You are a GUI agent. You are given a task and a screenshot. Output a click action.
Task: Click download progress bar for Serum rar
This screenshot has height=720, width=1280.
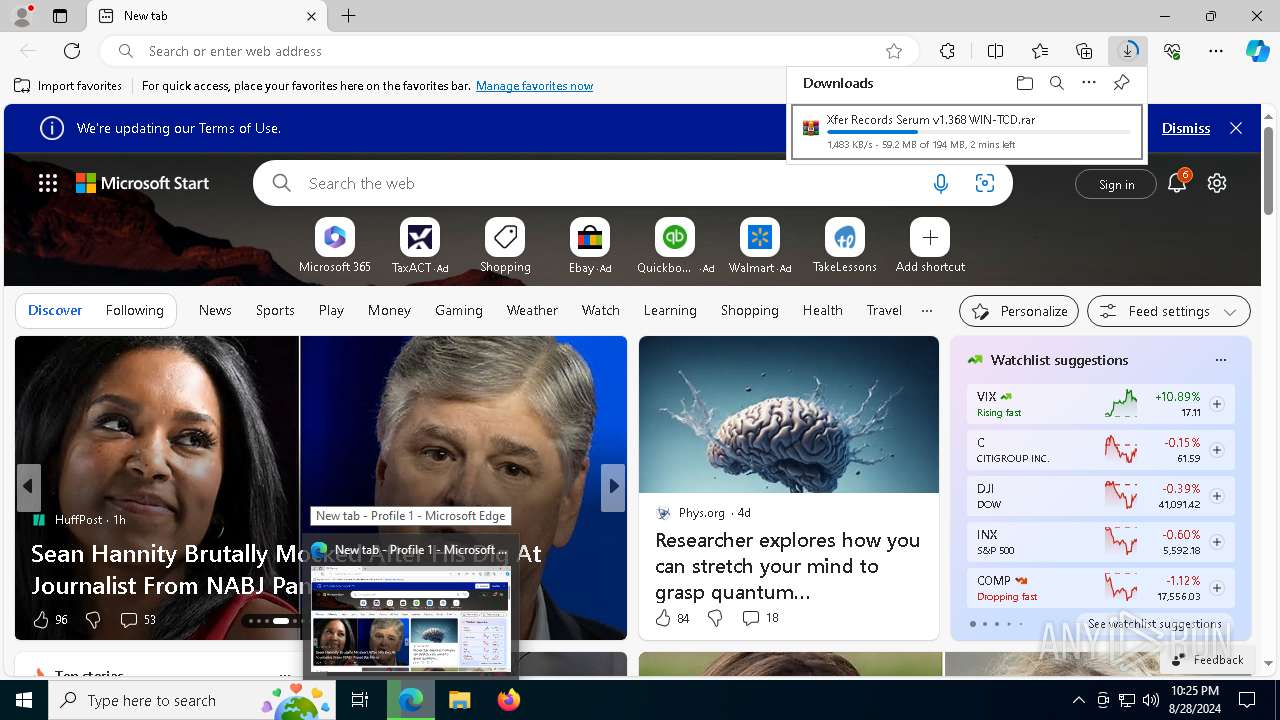click(x=979, y=132)
